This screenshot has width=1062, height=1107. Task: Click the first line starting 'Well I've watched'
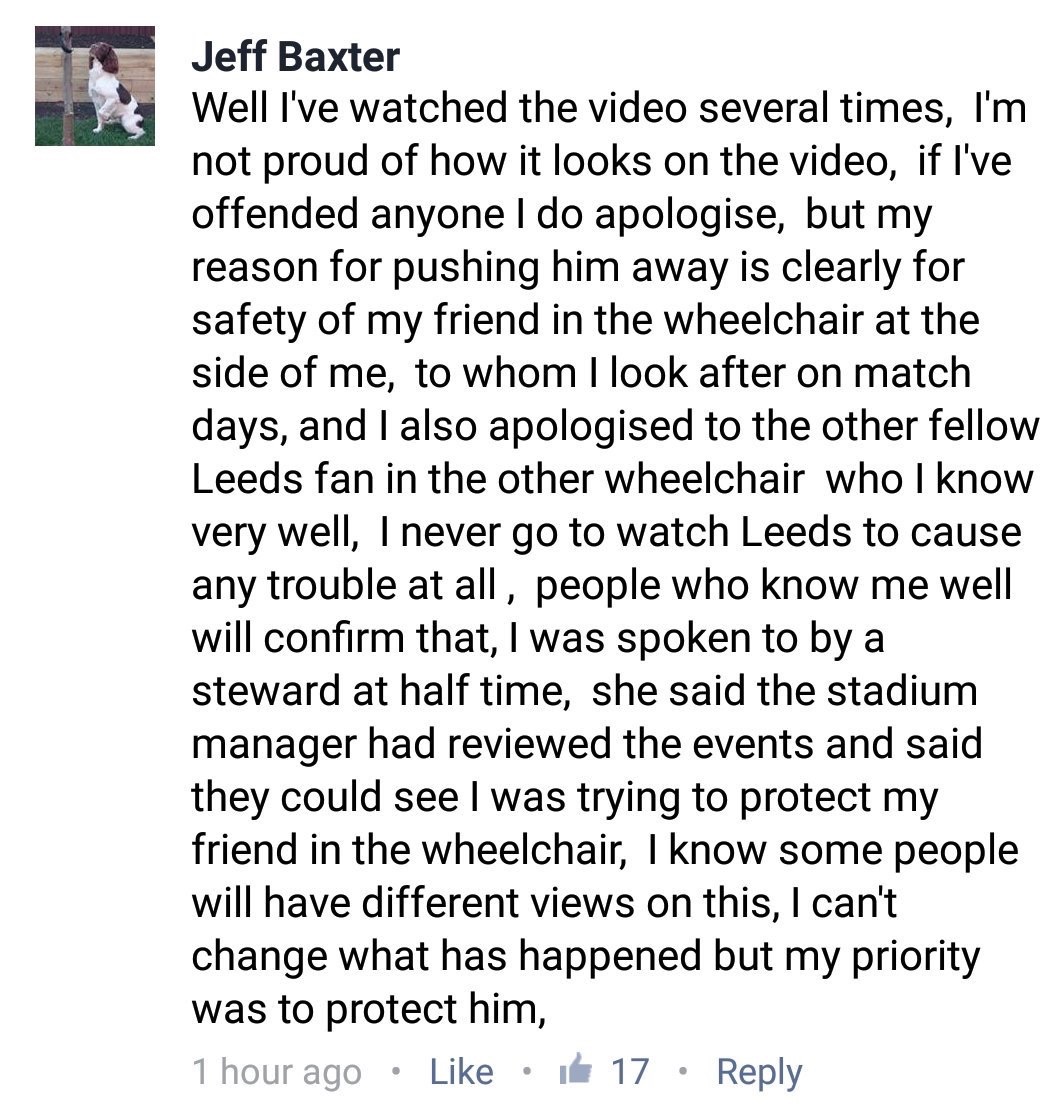(609, 109)
